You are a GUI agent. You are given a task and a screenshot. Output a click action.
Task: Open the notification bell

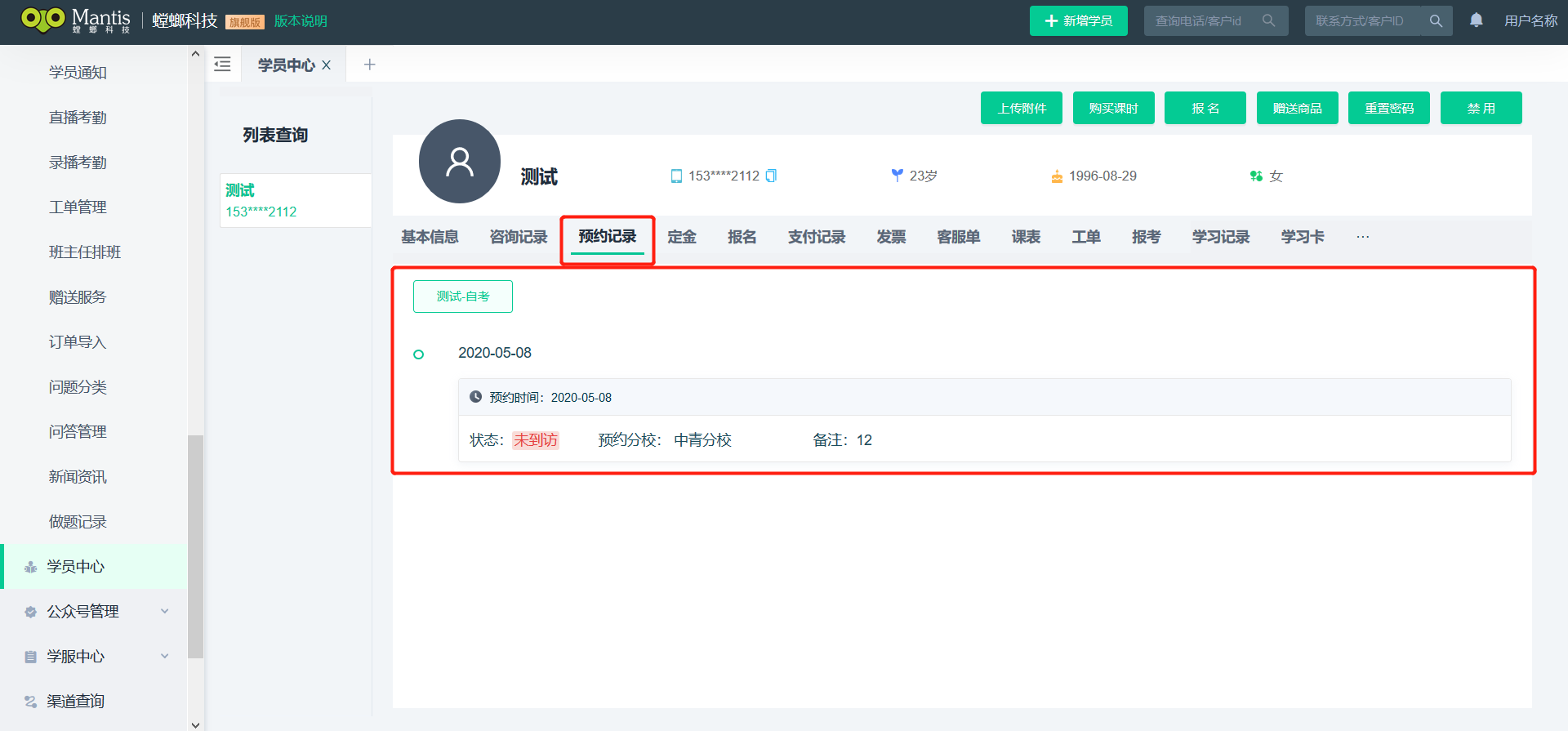[x=1477, y=20]
